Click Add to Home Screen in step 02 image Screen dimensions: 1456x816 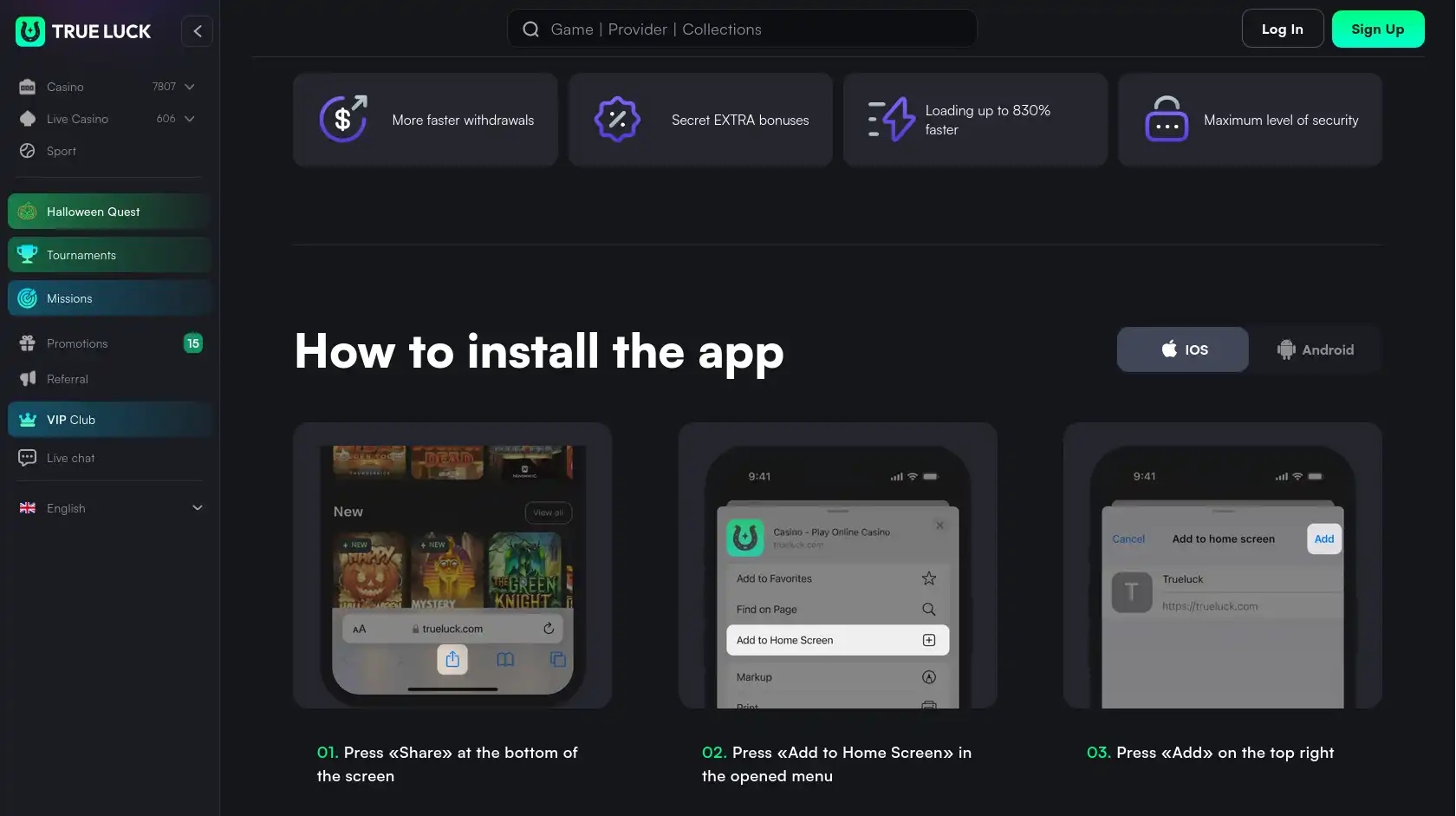coord(837,640)
